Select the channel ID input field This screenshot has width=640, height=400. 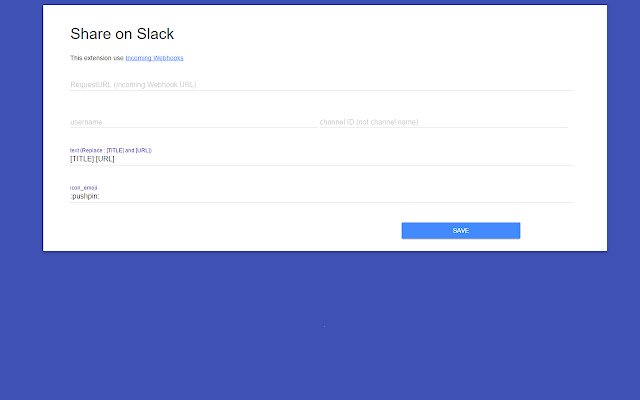click(x=444, y=122)
